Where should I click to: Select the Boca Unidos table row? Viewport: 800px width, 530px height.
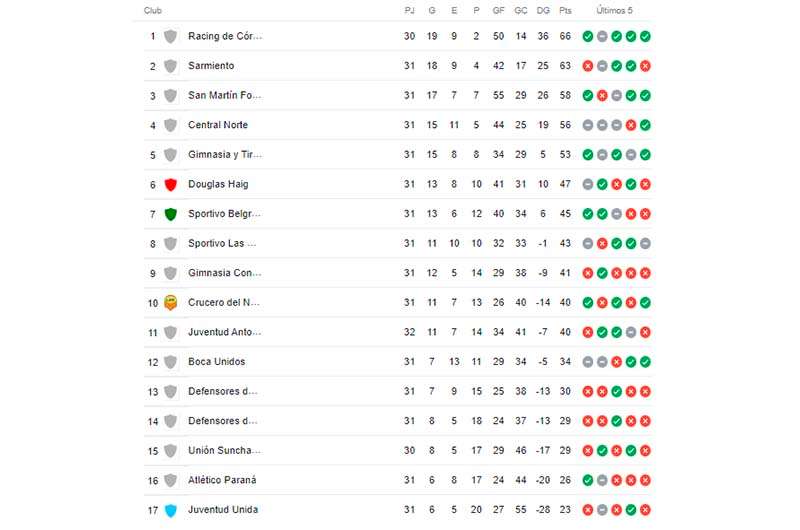tap(398, 362)
